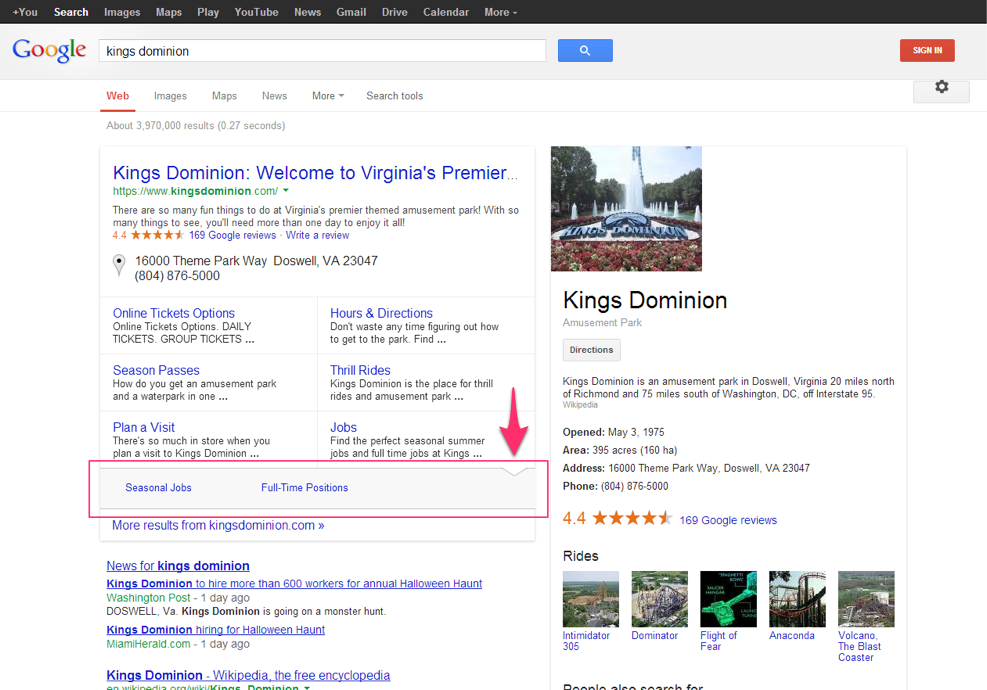The height and width of the screenshot is (690, 987).
Task: Click the Full-Time Positions link
Action: tap(305, 487)
